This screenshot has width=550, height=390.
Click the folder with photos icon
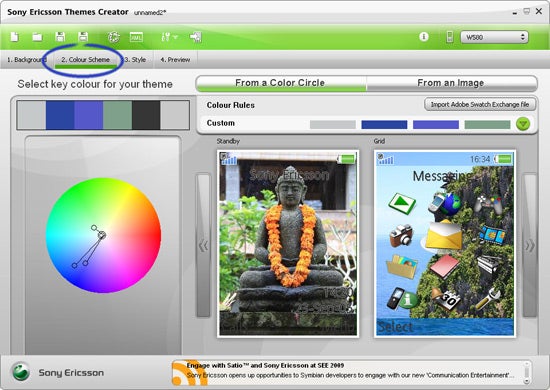tap(402, 267)
